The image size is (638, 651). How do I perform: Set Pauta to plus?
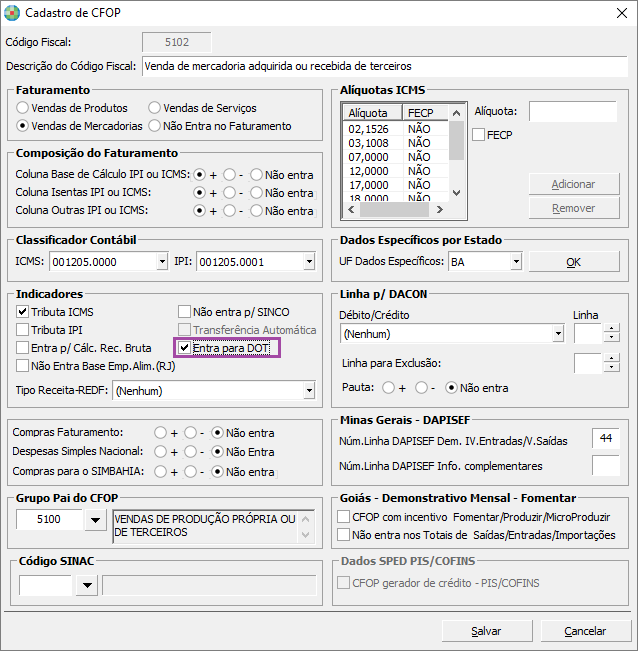point(389,388)
